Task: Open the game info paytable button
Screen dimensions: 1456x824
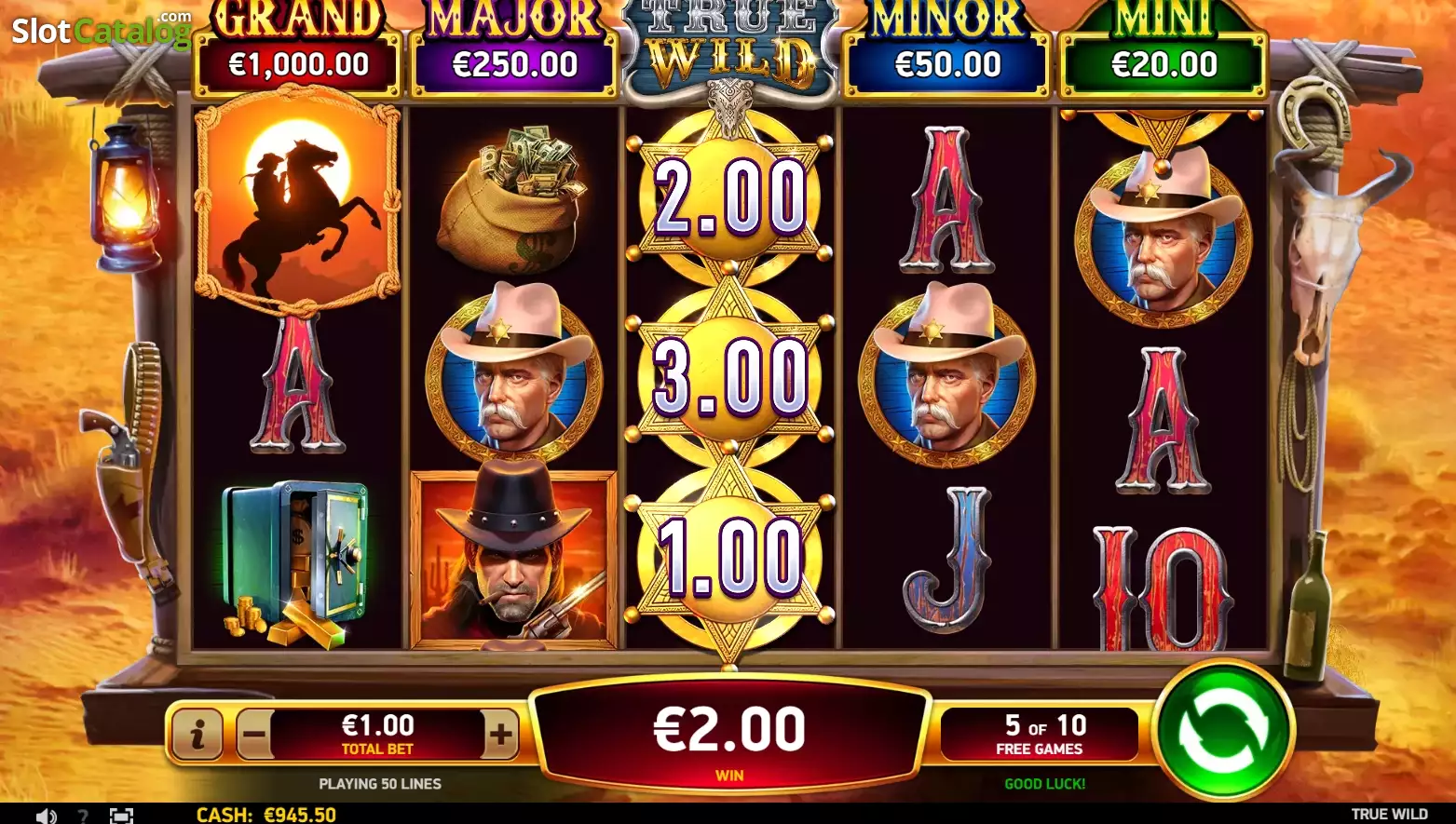Action: point(197,735)
